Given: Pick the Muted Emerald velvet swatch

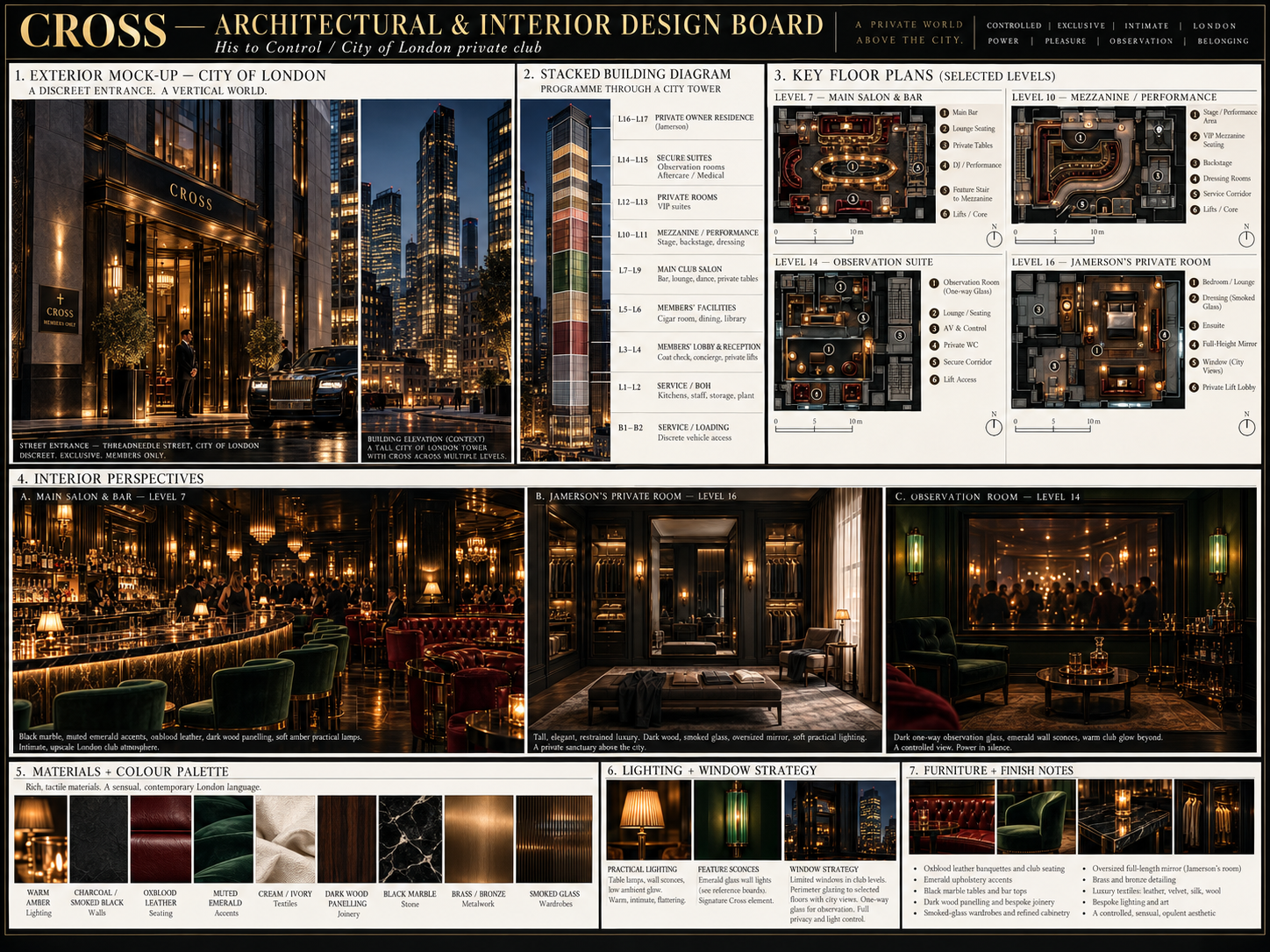Looking at the screenshot, I should [x=224, y=839].
